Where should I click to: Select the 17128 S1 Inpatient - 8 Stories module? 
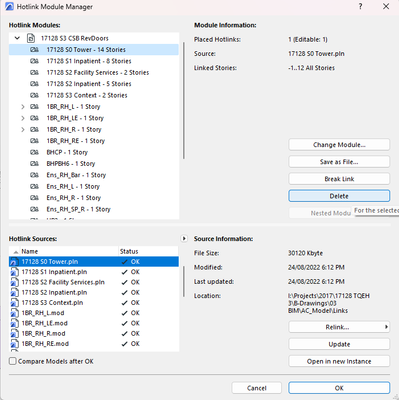[94, 61]
